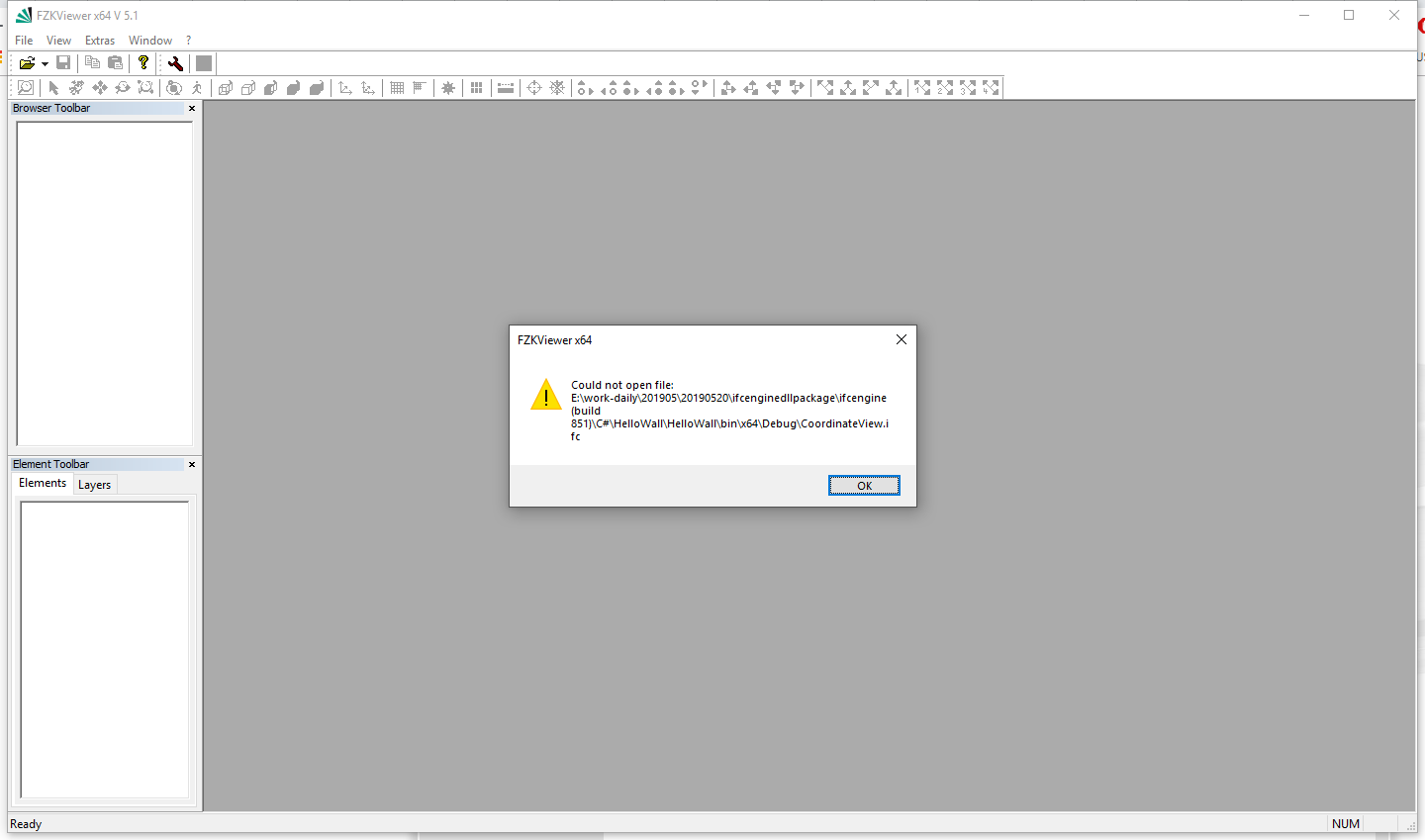Viewport: 1425px width, 840px height.
Task: Open the dropdown arrow beside the Open icon
Action: (x=43, y=62)
